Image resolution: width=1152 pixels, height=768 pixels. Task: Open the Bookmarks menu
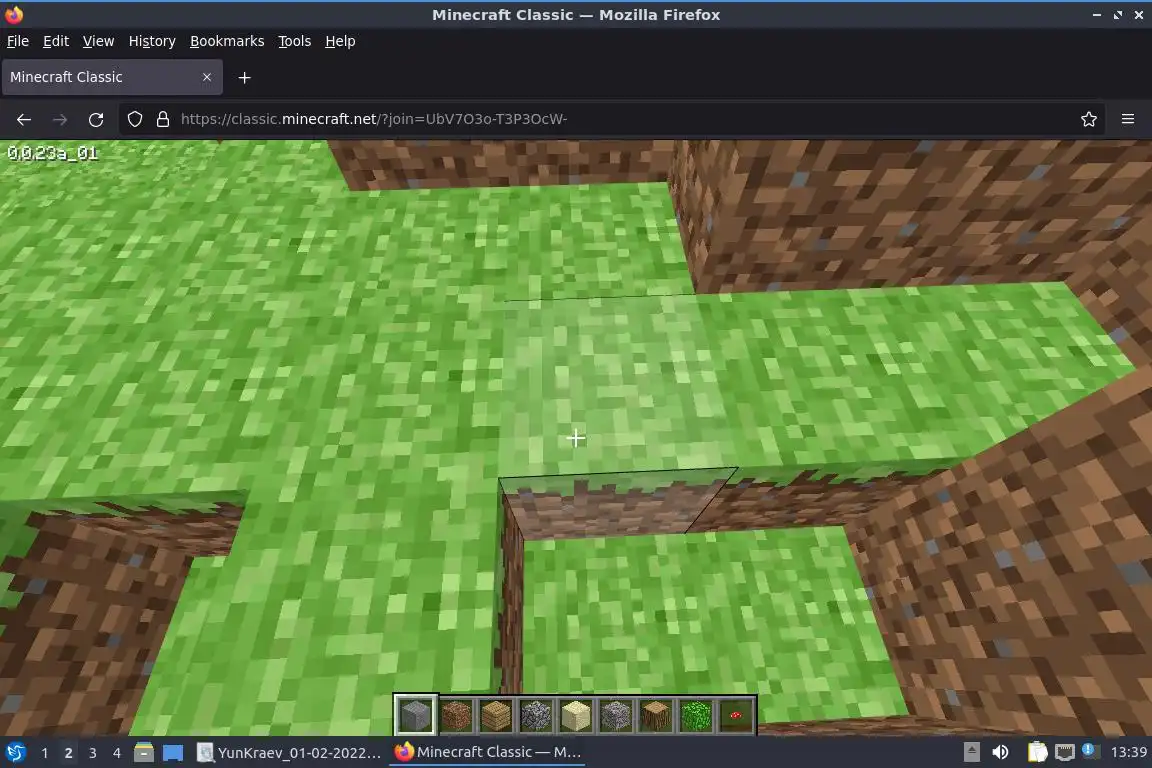point(227,41)
